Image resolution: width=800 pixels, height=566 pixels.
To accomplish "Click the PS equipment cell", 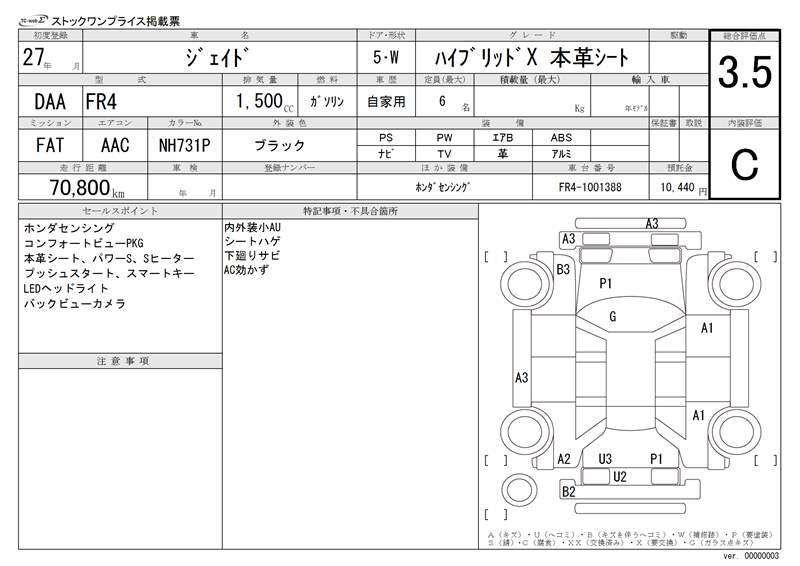I will pyautogui.click(x=386, y=138).
